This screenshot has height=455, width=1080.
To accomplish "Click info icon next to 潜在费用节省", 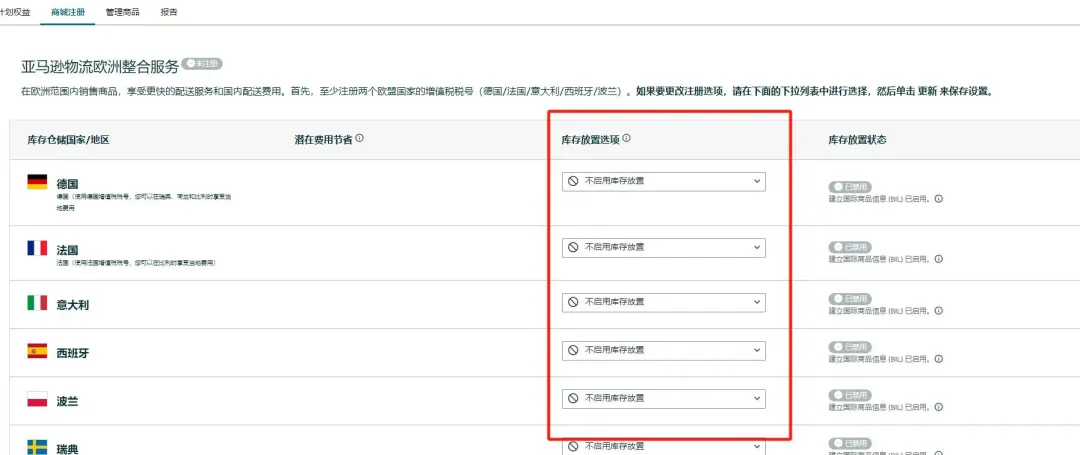I will tap(360, 138).
